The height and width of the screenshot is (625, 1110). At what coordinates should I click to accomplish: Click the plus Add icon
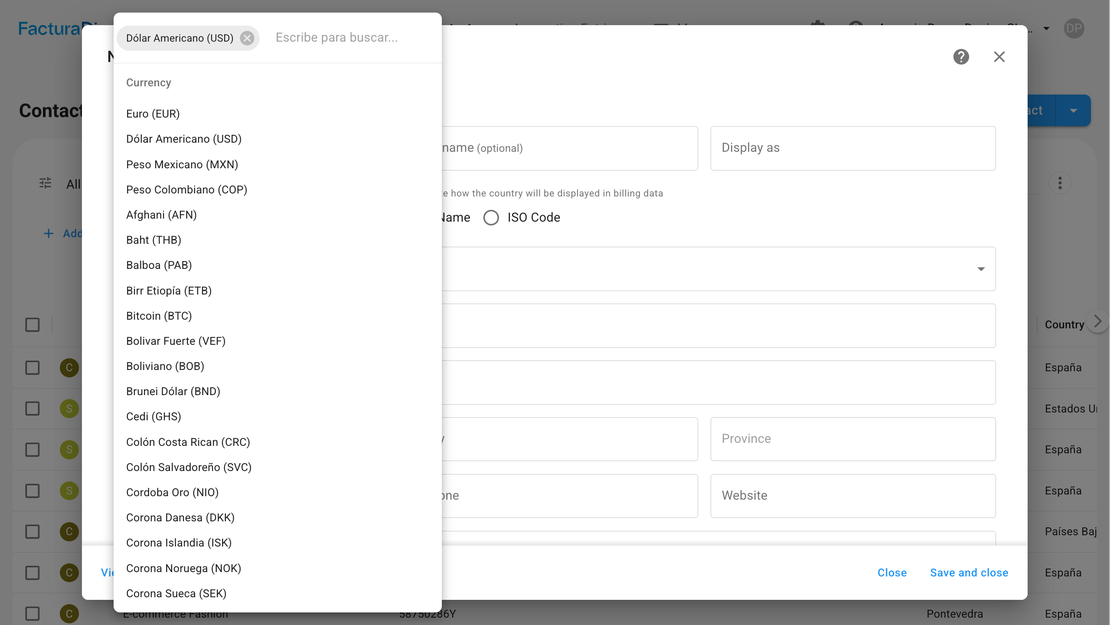[x=48, y=233]
